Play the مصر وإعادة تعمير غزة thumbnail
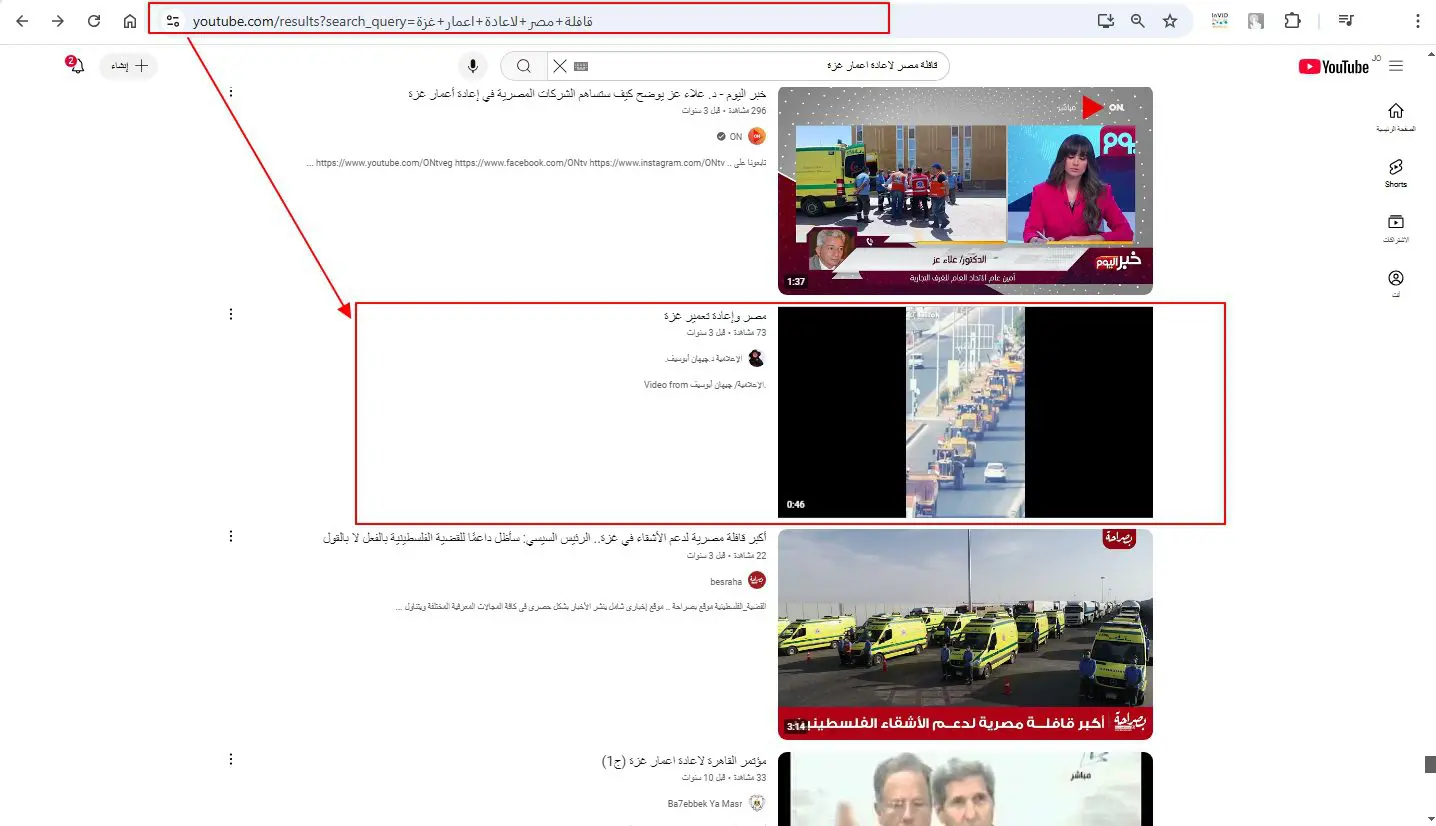 click(965, 412)
